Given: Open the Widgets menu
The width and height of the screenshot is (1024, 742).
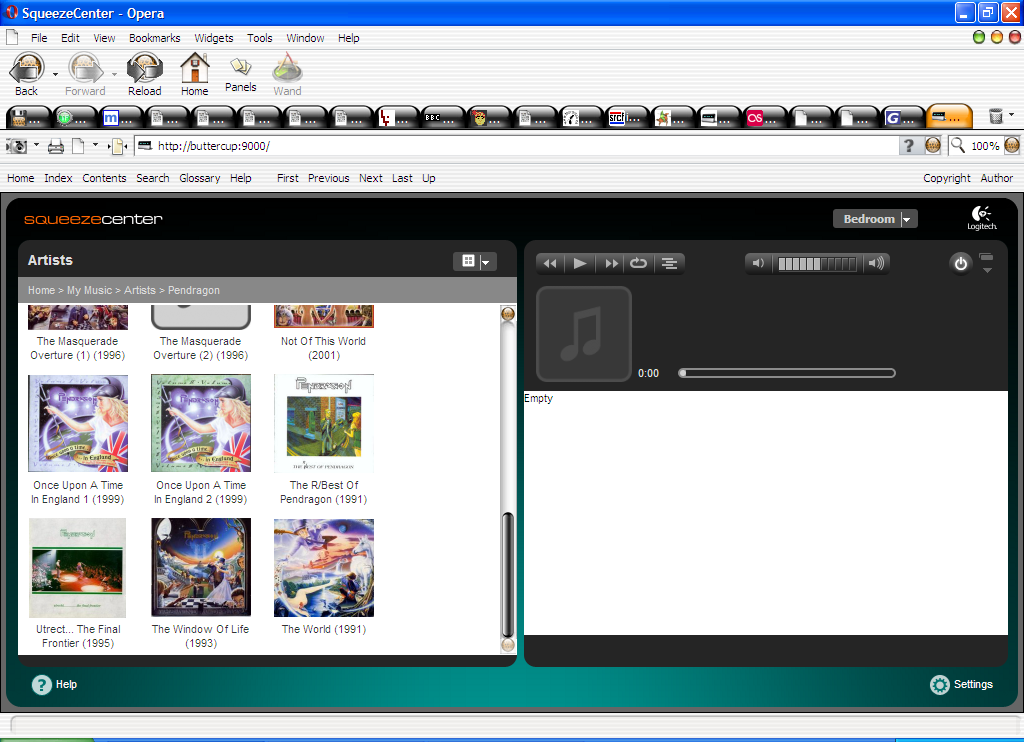Looking at the screenshot, I should (x=214, y=38).
